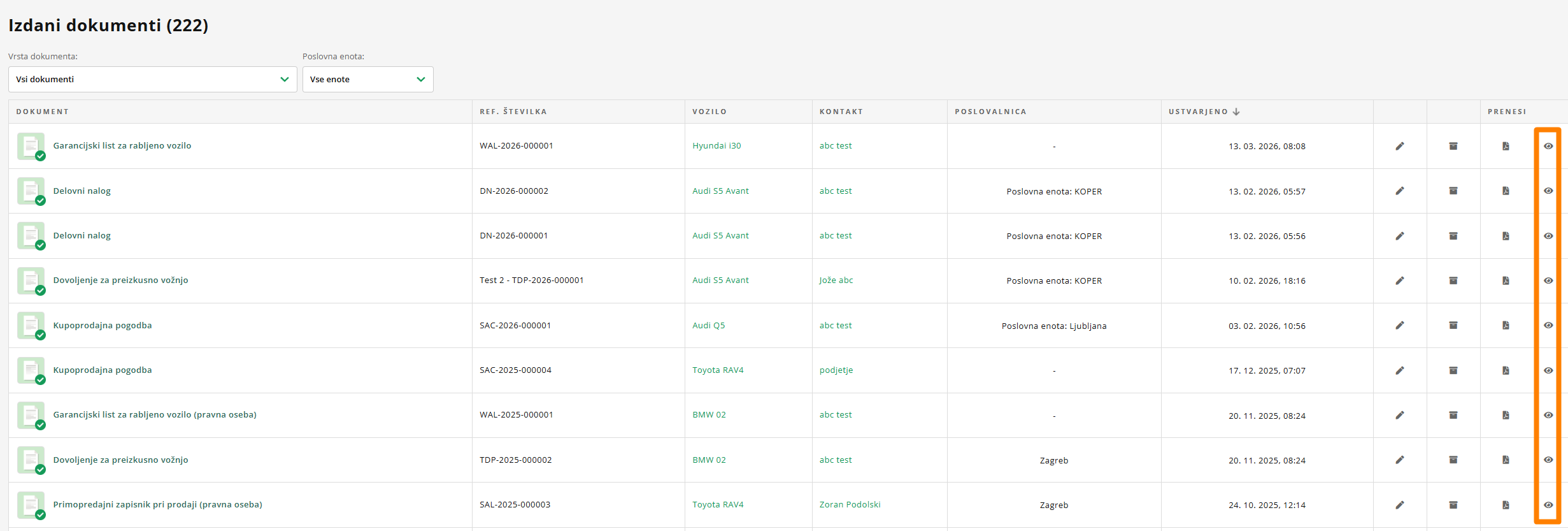Screen dimensions: 1568x531
Task: Click document icon of Test 2 - TDP-2026-000001
Action: pos(31,280)
